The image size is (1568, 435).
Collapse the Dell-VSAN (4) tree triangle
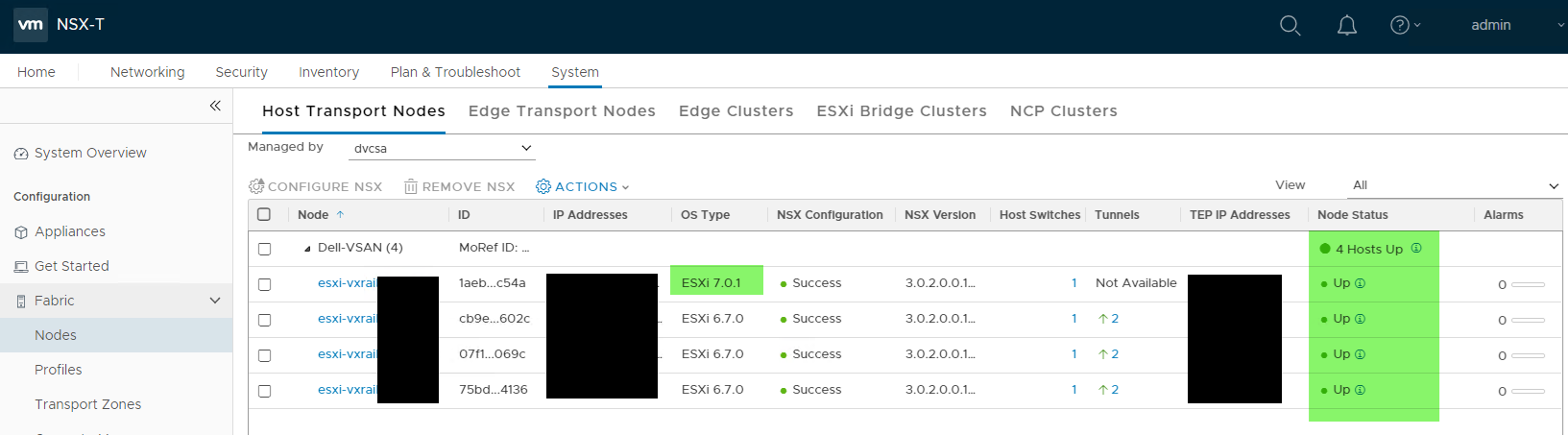click(x=307, y=249)
